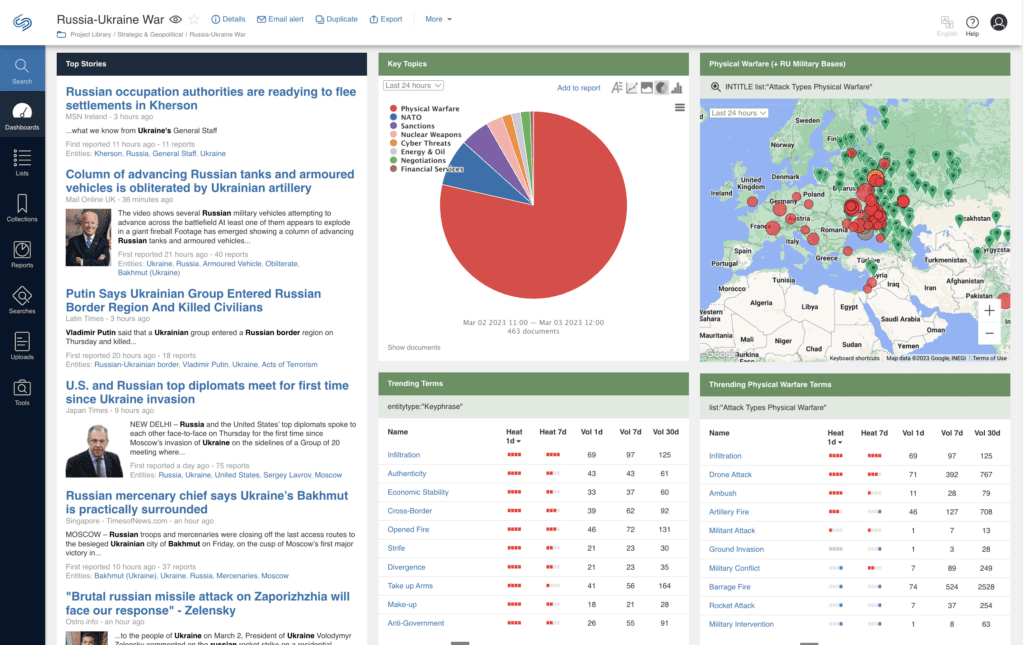Click the map search magnifier icon
Screen dimensions: 1024x645
pos(716,87)
